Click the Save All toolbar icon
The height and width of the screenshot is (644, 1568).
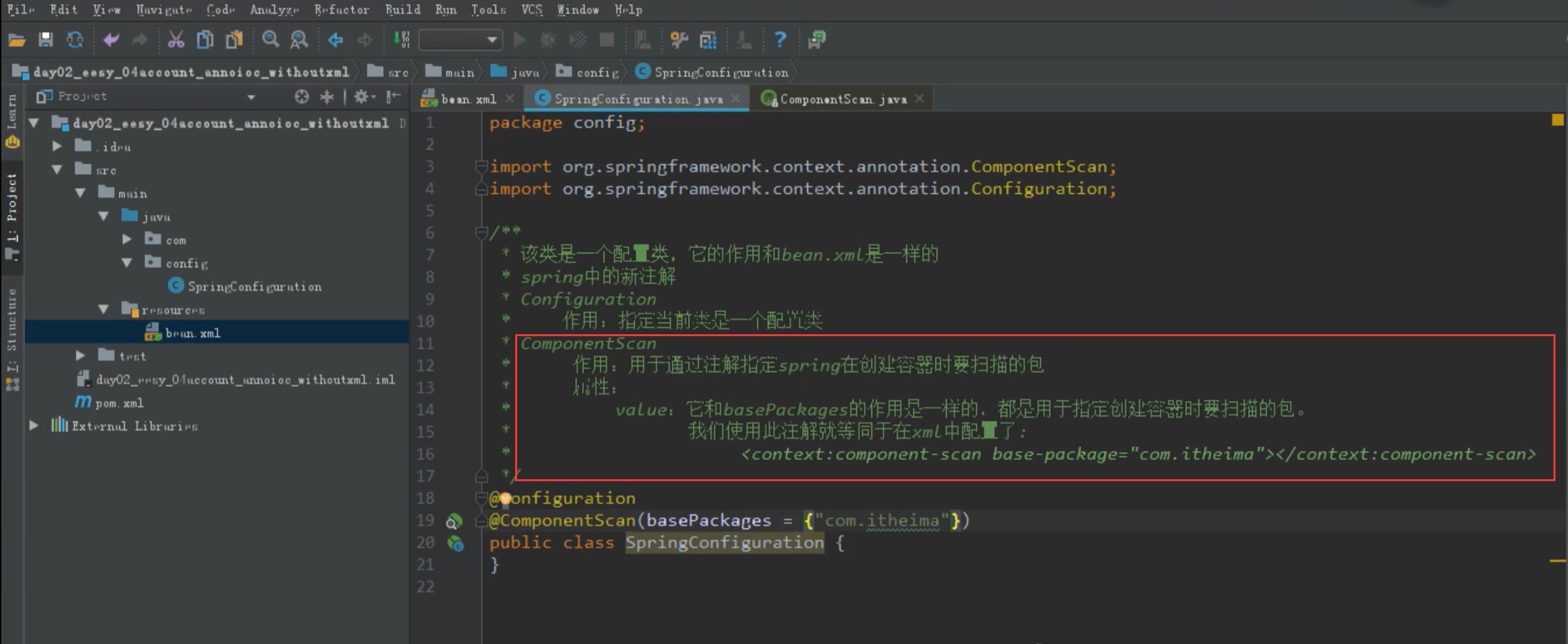click(46, 40)
